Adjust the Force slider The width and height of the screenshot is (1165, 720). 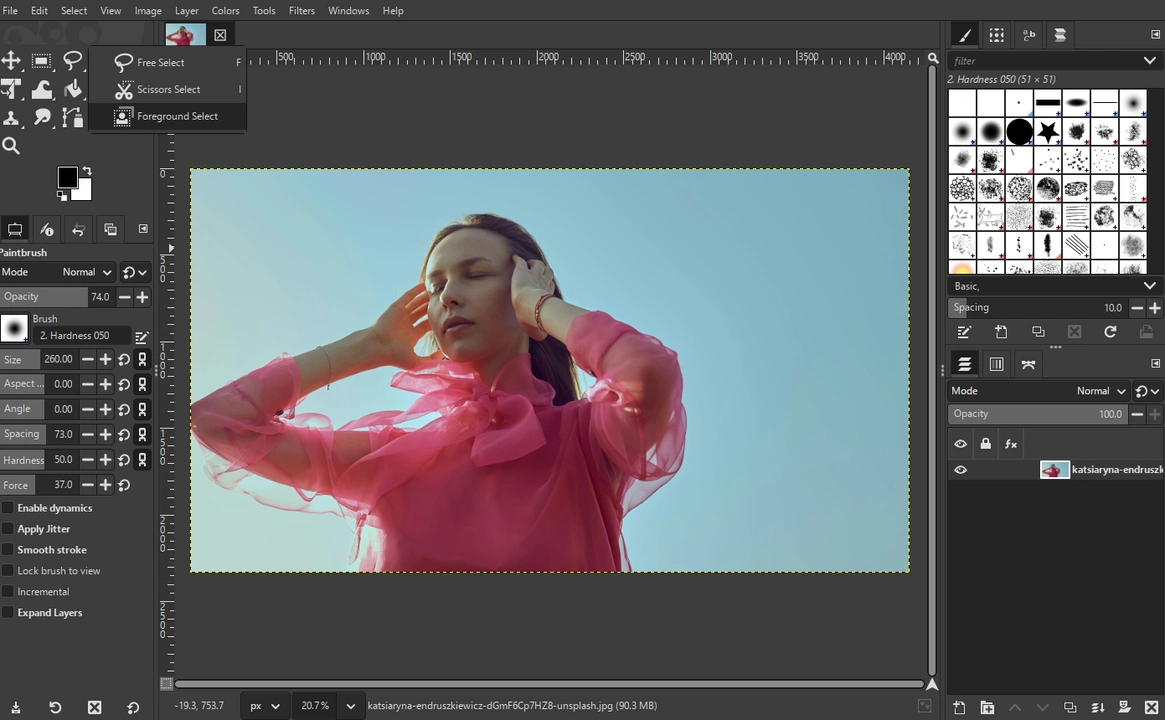38,485
